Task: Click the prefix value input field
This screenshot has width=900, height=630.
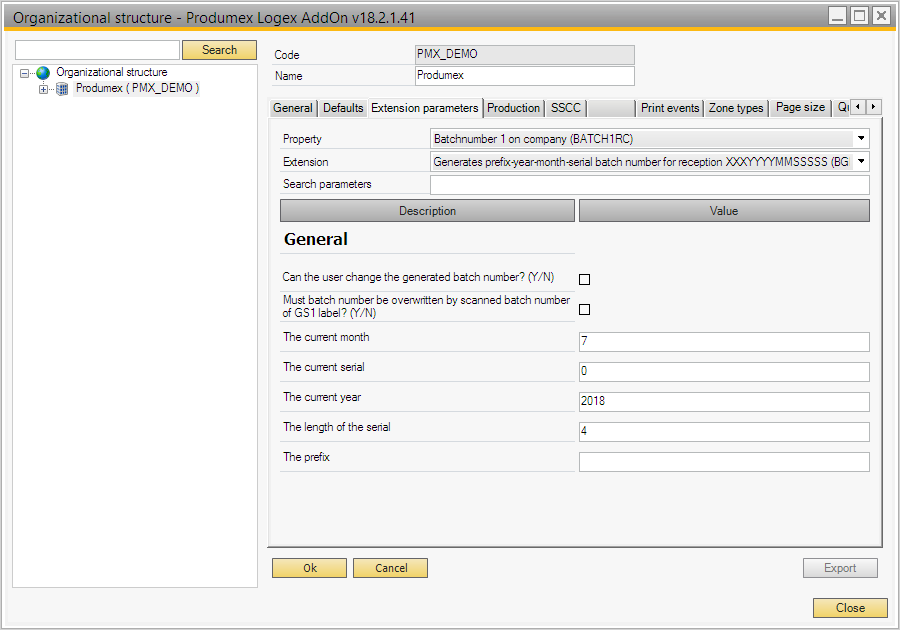Action: coord(724,462)
